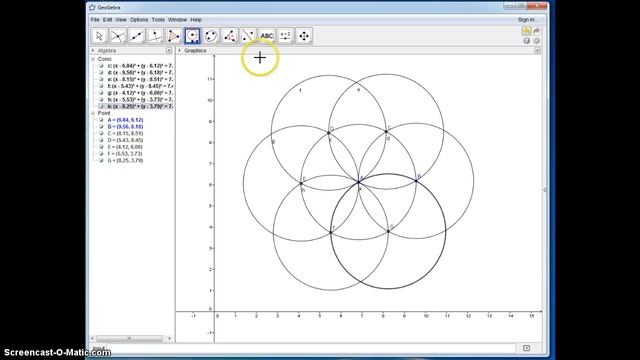Click point A at the circle center
640x360 pixels.
click(x=359, y=182)
